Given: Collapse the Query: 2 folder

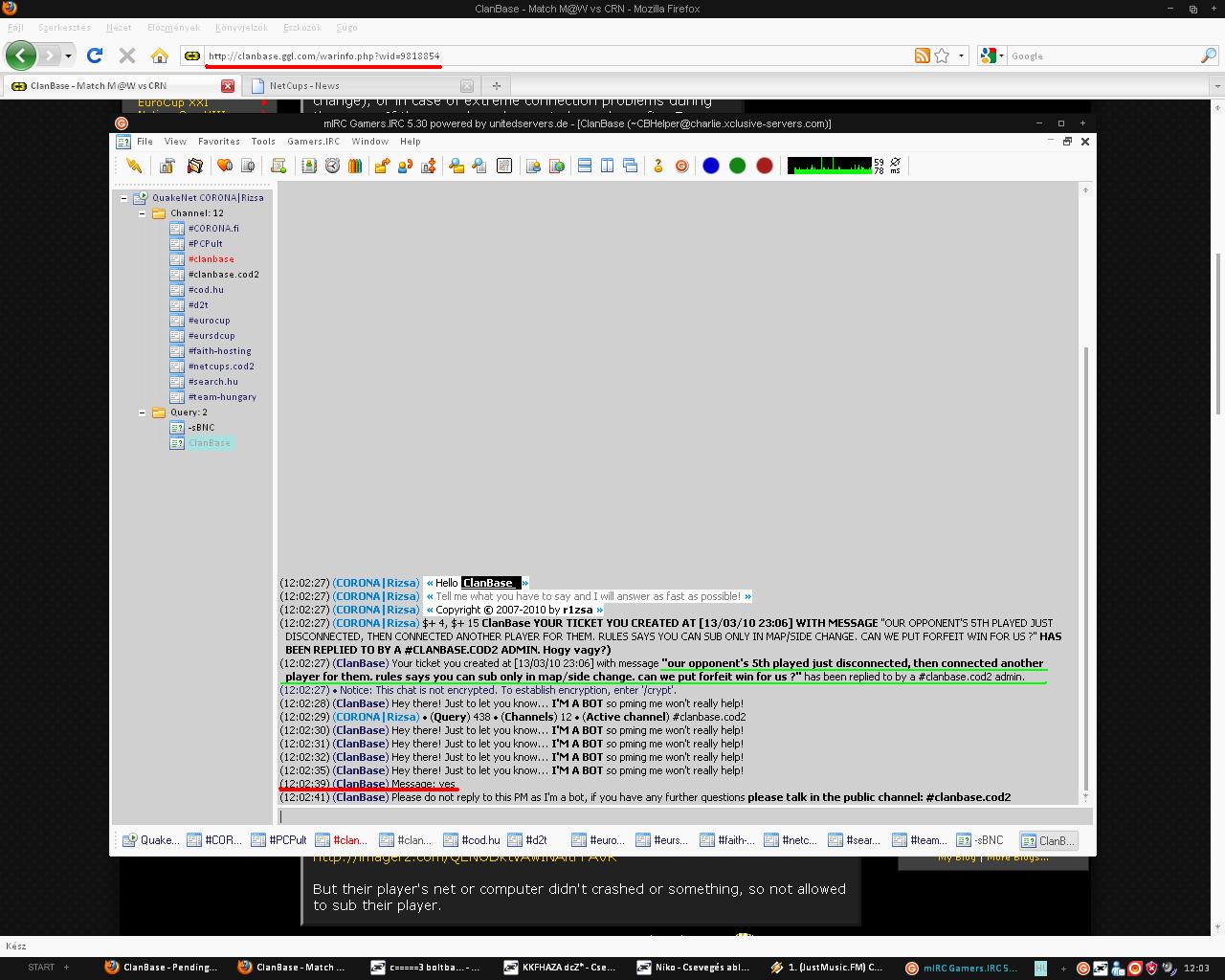Looking at the screenshot, I should point(143,412).
